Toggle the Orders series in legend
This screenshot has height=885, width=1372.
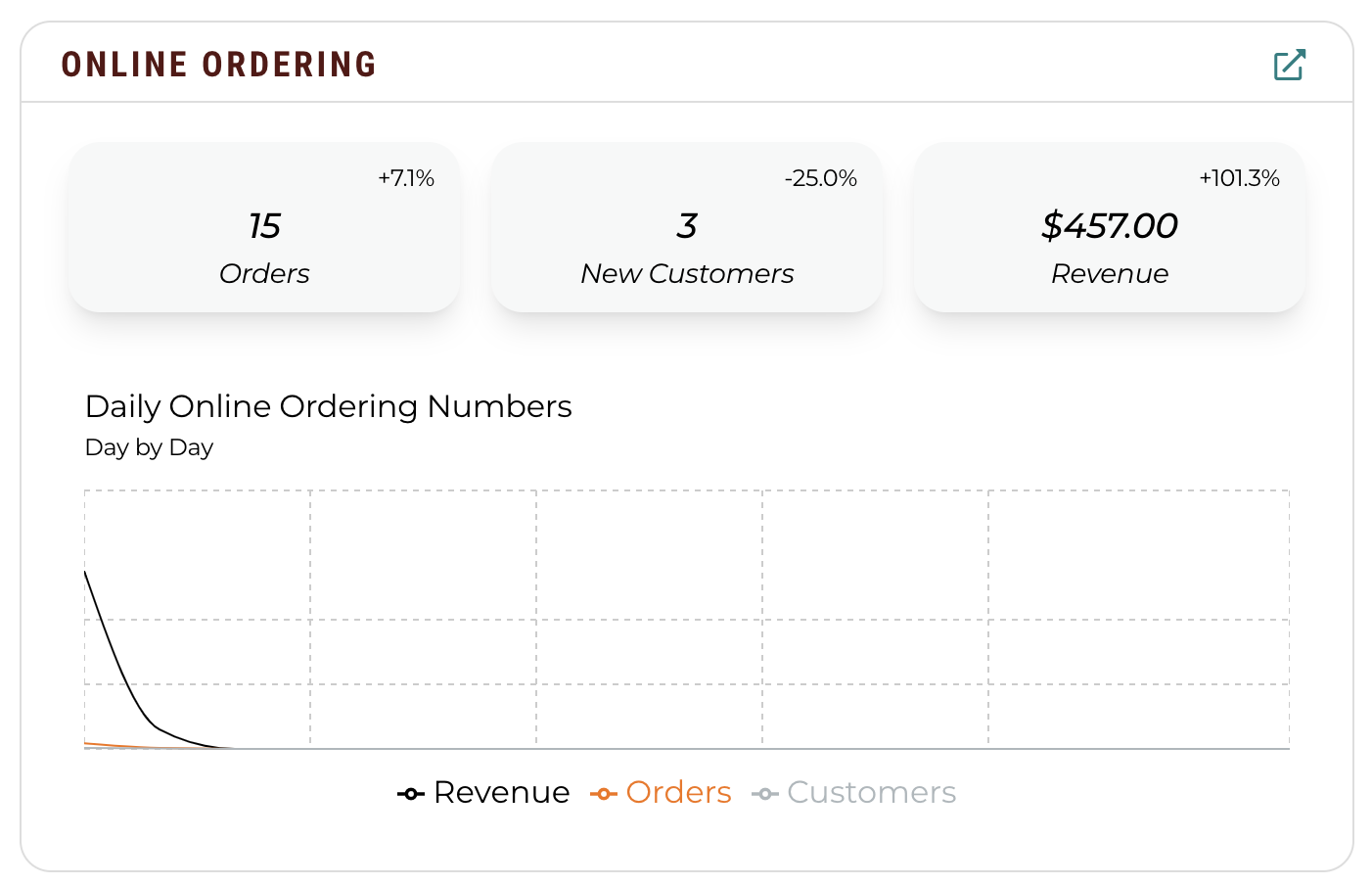click(x=661, y=792)
